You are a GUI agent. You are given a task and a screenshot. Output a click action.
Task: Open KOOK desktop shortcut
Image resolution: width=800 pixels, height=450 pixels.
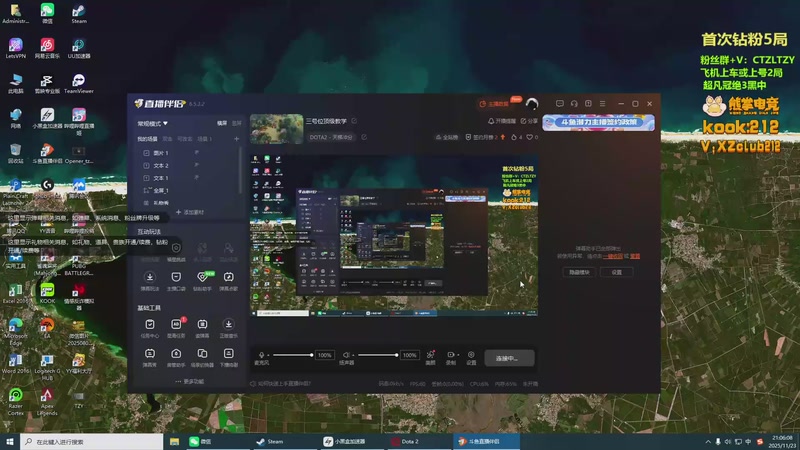click(47, 293)
